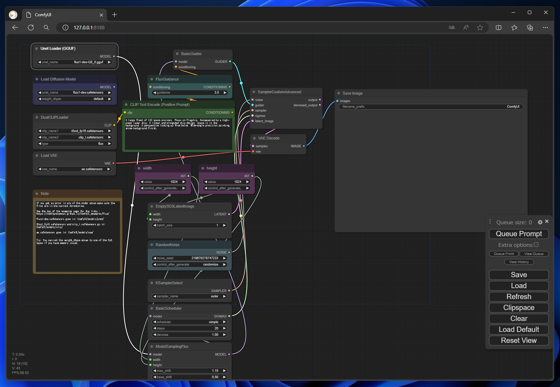Open unet_name combo in Load Diffusion Model
Viewport: 560px width, 387px height.
pyautogui.click(x=75, y=92)
